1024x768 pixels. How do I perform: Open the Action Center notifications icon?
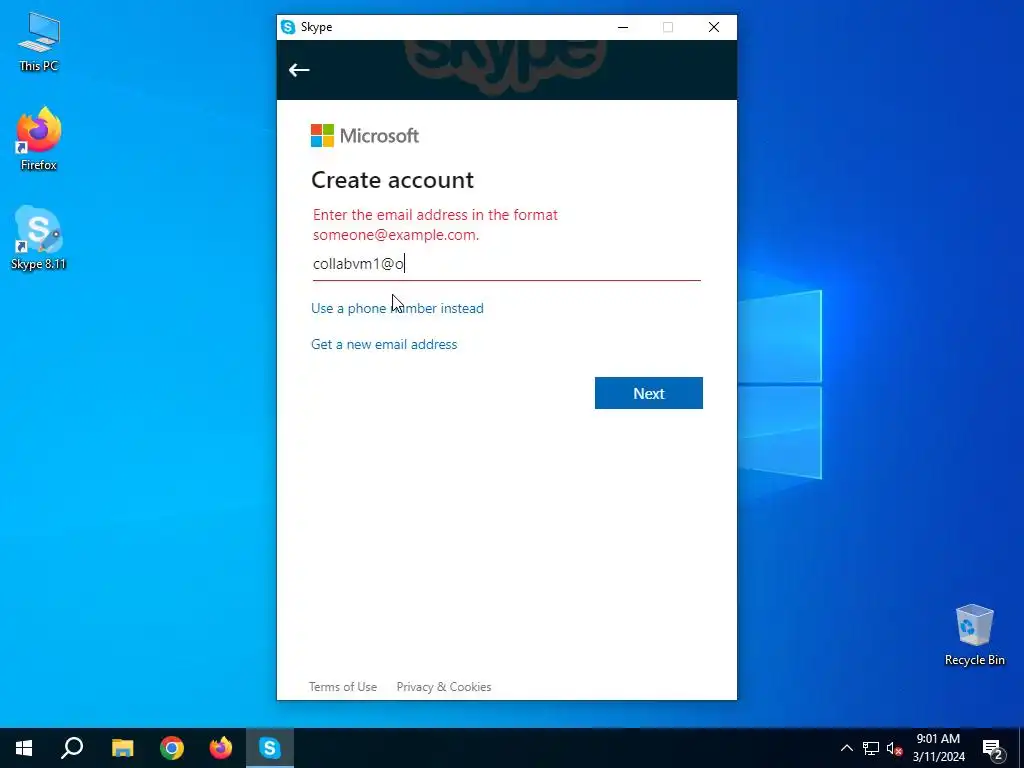(x=993, y=748)
